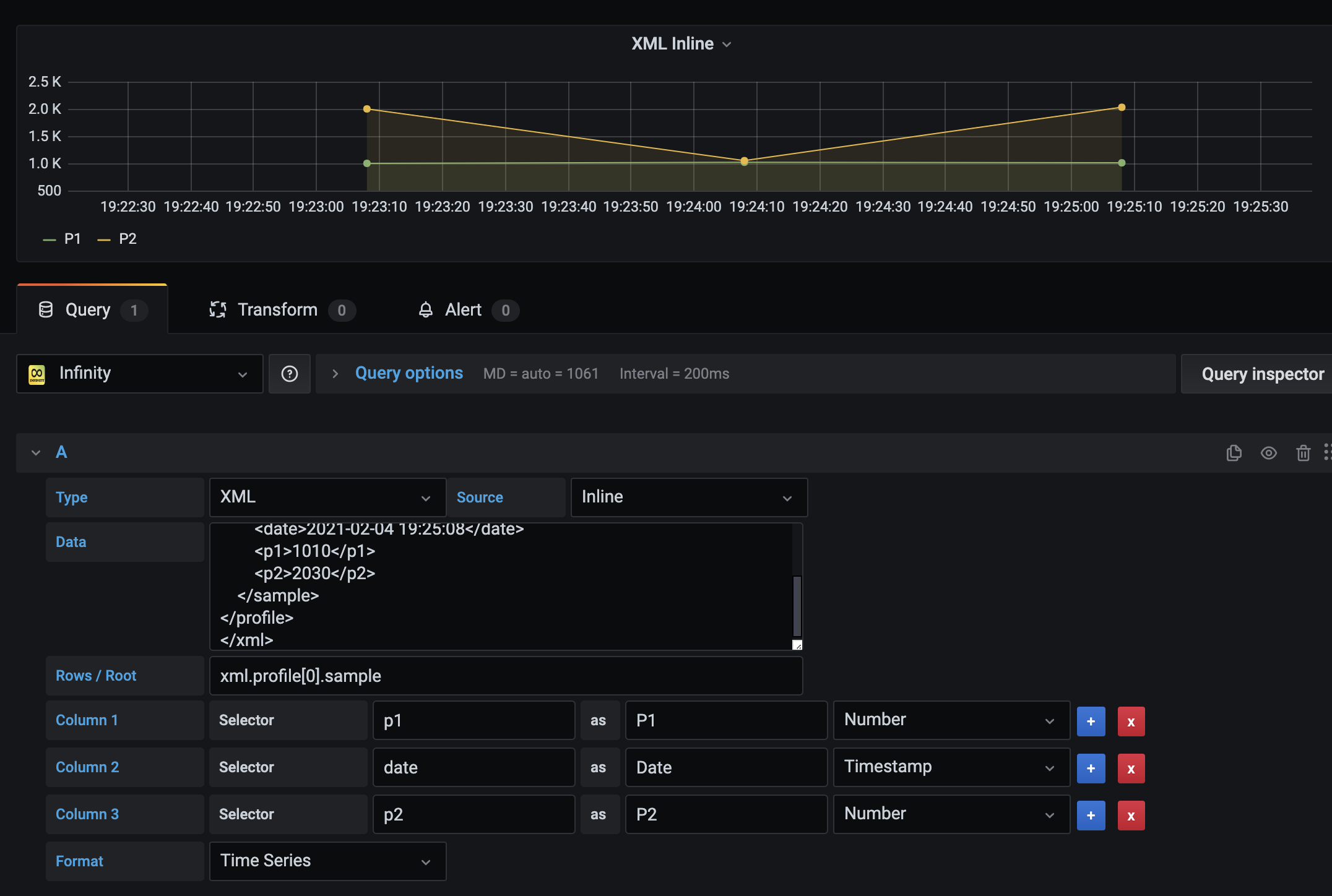The image size is (1332, 896).
Task: Click the duplicate query icon
Action: click(1234, 453)
